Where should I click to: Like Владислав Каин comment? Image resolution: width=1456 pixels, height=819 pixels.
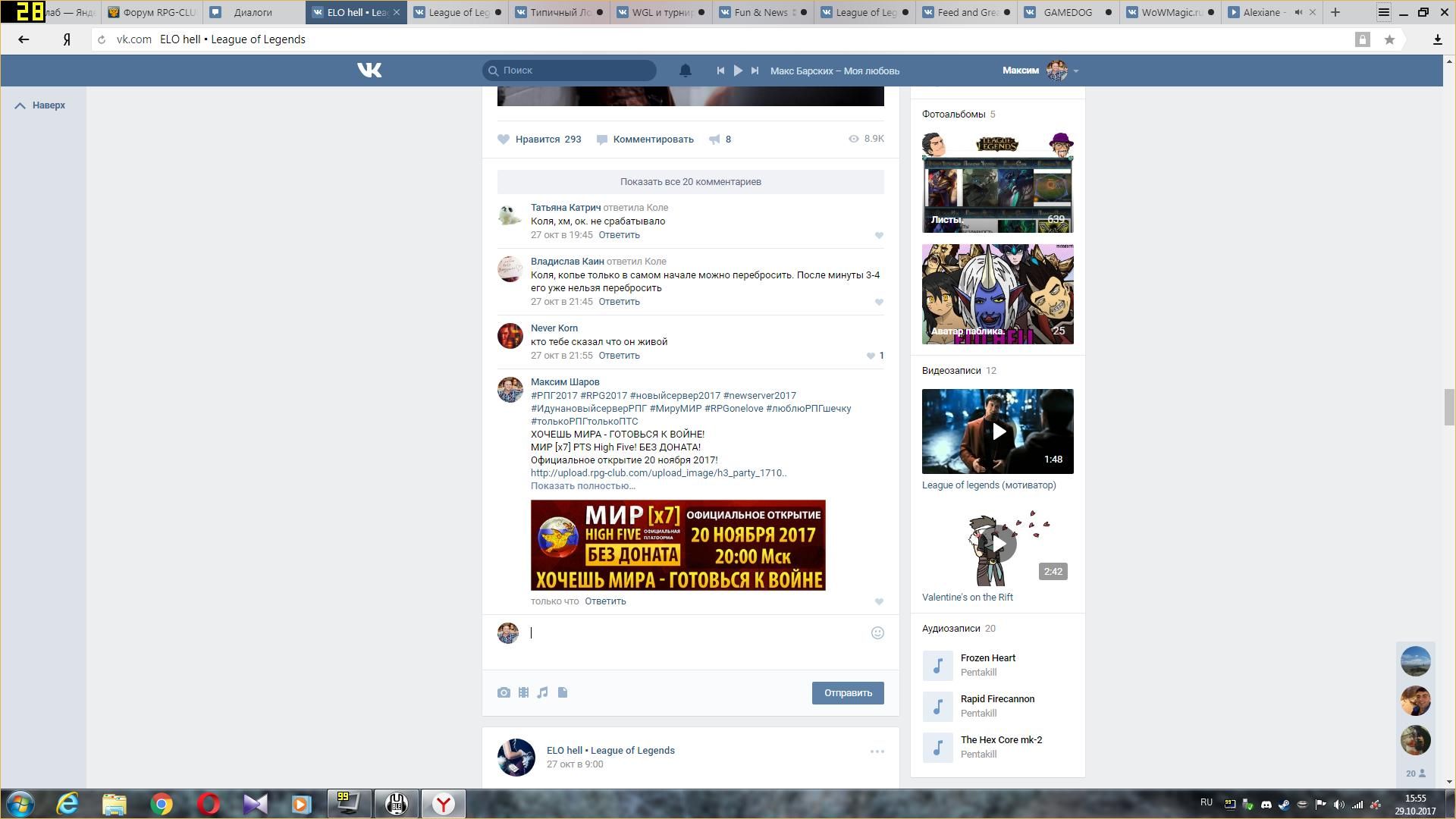[879, 303]
